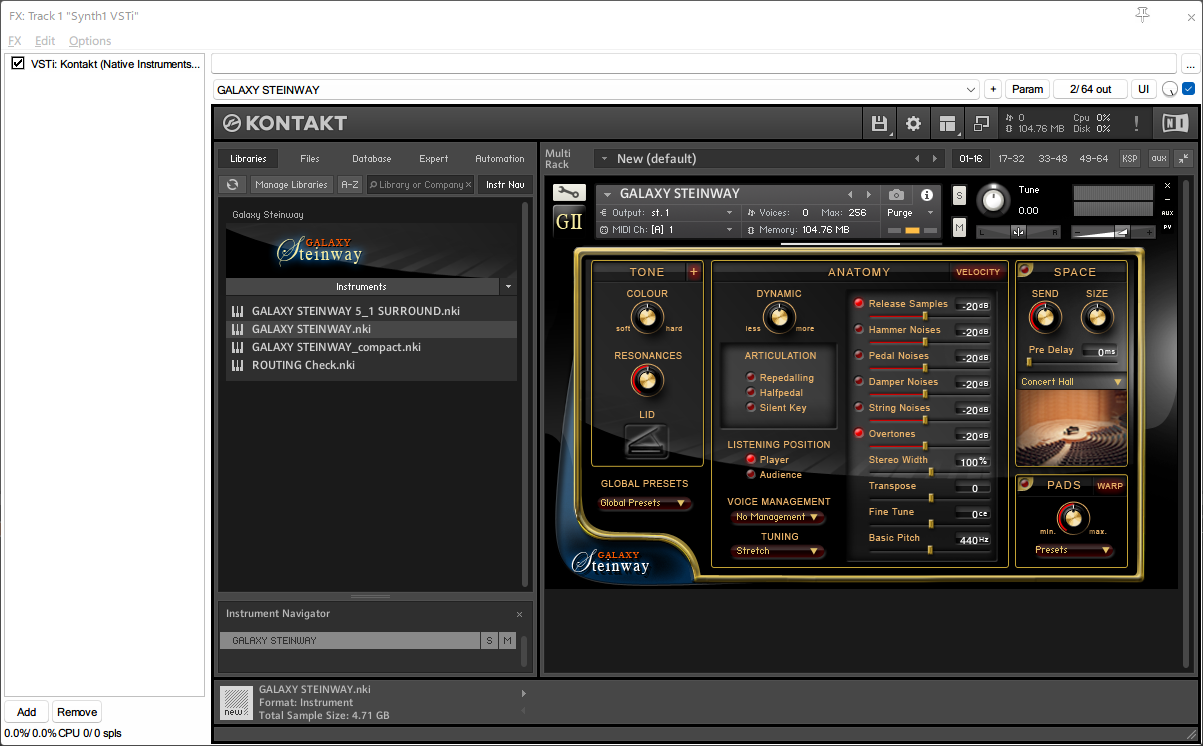The image size is (1203, 746).
Task: Toggle the FX bypass checkbox
Action: coord(1188,89)
